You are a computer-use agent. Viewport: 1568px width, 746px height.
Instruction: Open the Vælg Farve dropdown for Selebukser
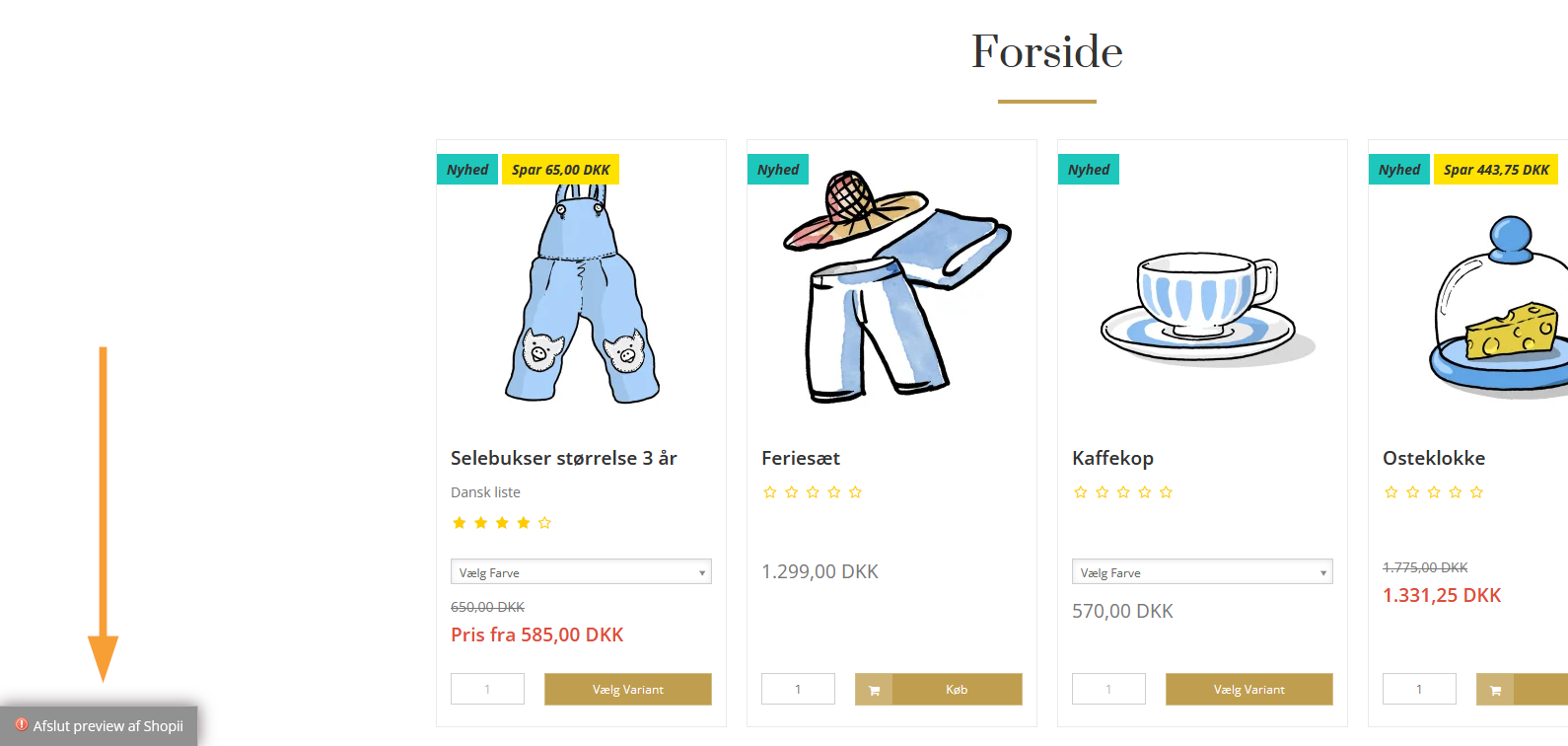(581, 571)
